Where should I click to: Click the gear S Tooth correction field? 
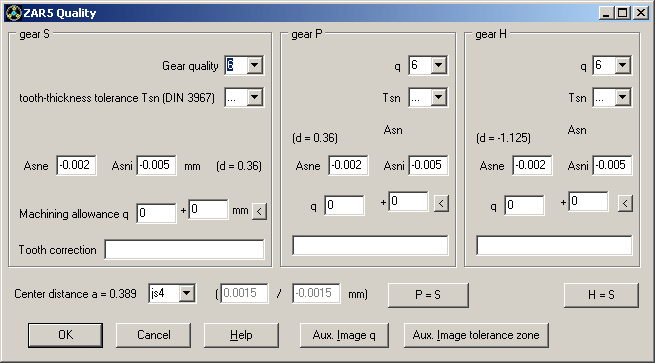click(184, 249)
